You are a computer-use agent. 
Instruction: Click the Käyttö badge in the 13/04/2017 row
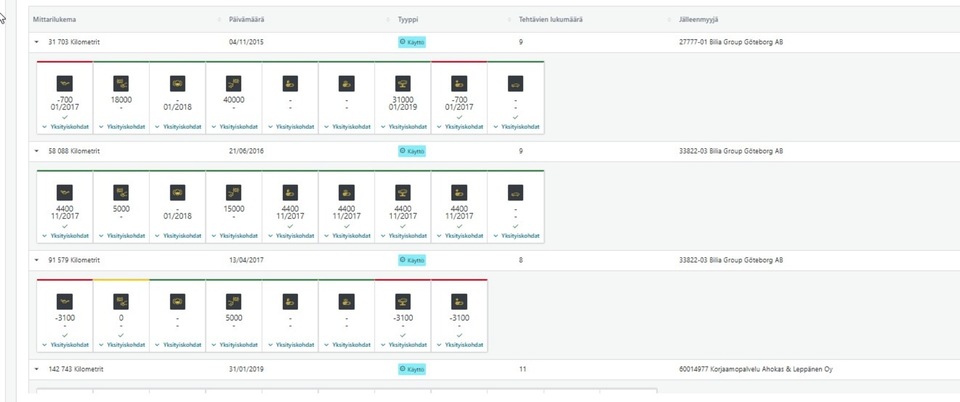412,260
